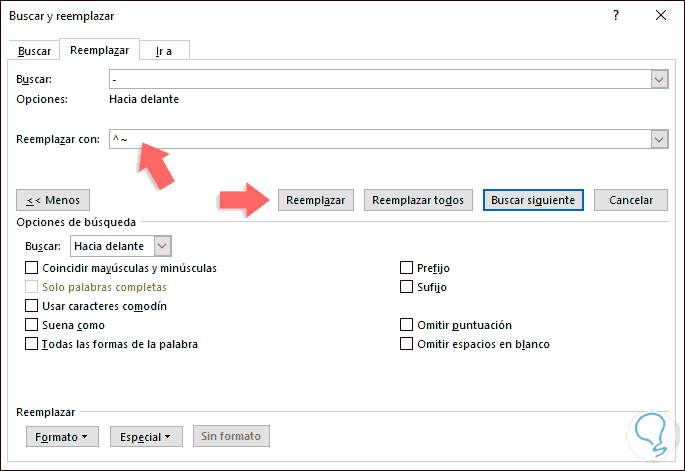Screen dimensions: 685x471
Task: Toggle Usar caracteres comodín checkbox
Action: 32,306
